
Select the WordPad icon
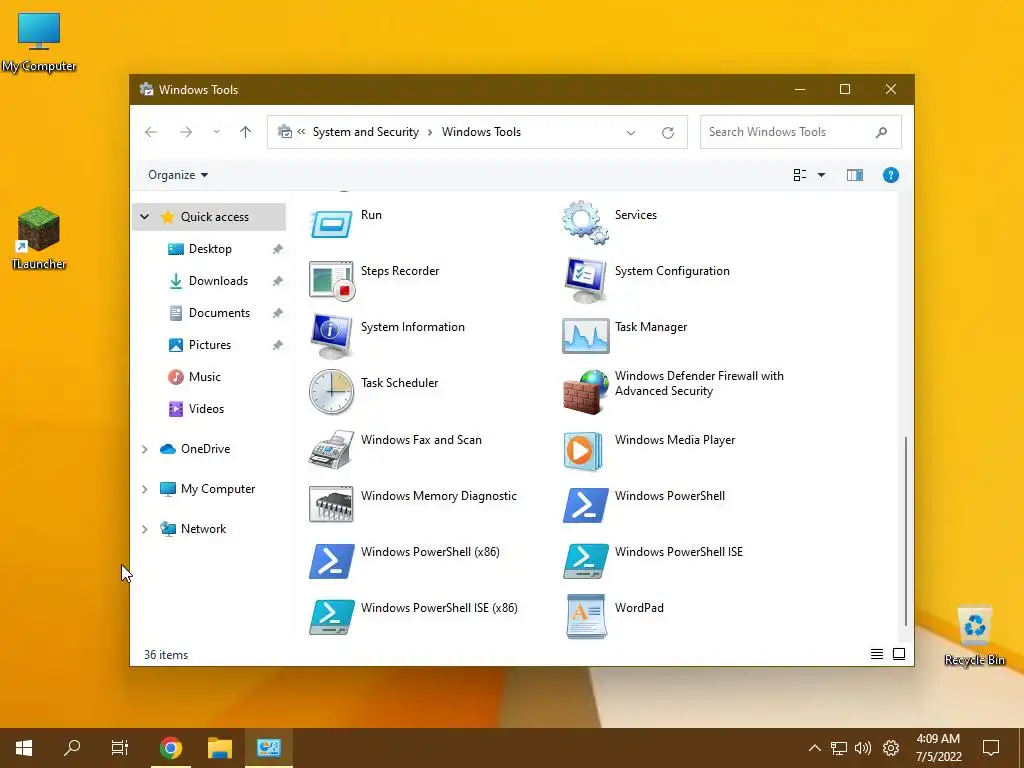586,616
